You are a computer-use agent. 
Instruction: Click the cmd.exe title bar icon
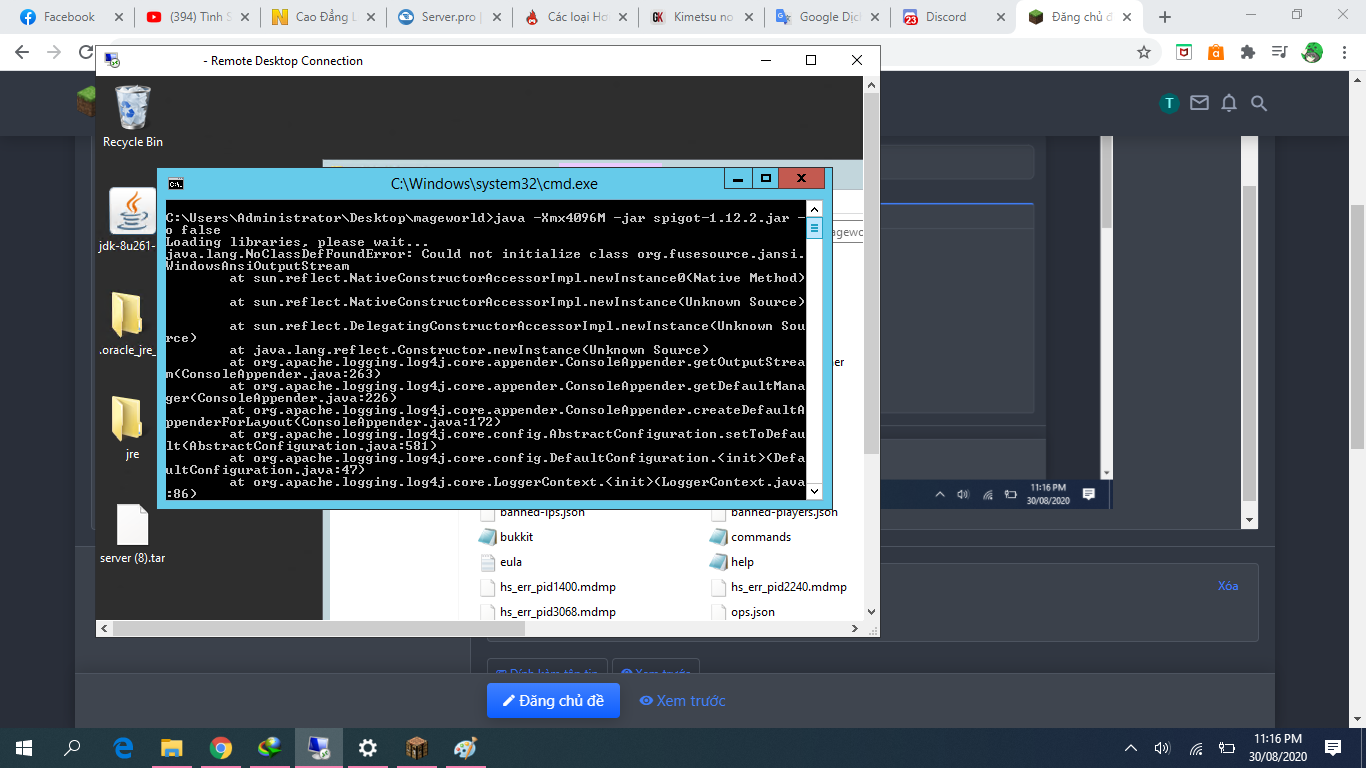click(x=176, y=183)
